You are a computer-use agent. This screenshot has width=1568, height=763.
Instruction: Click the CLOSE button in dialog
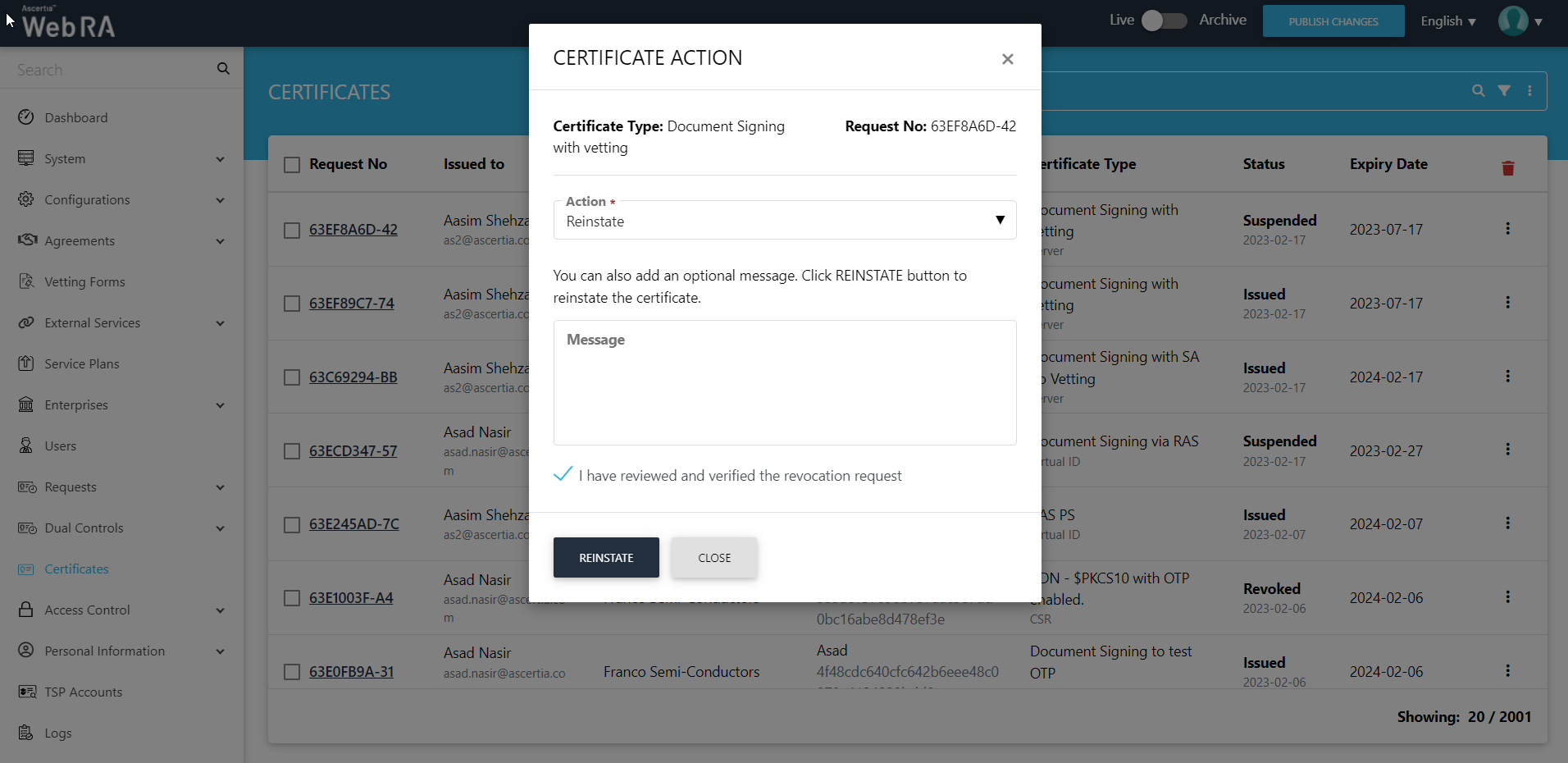pyautogui.click(x=713, y=558)
